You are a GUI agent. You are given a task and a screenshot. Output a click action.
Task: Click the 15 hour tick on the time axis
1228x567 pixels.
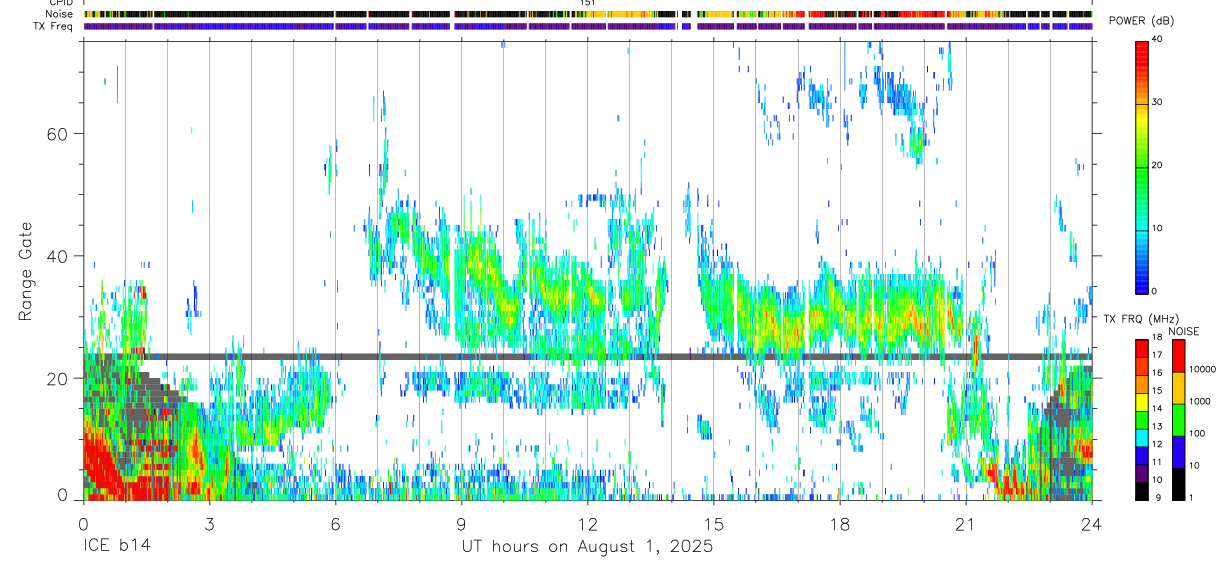713,522
